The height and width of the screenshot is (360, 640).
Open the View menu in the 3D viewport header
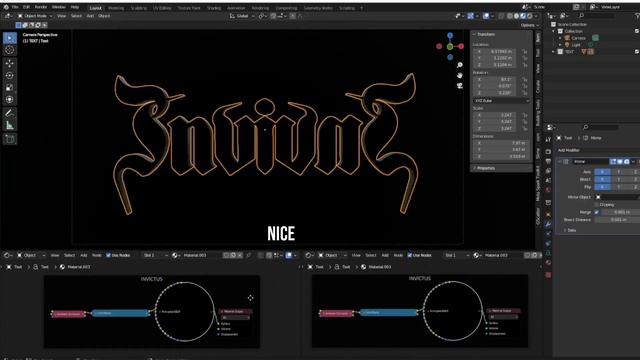tap(62, 16)
